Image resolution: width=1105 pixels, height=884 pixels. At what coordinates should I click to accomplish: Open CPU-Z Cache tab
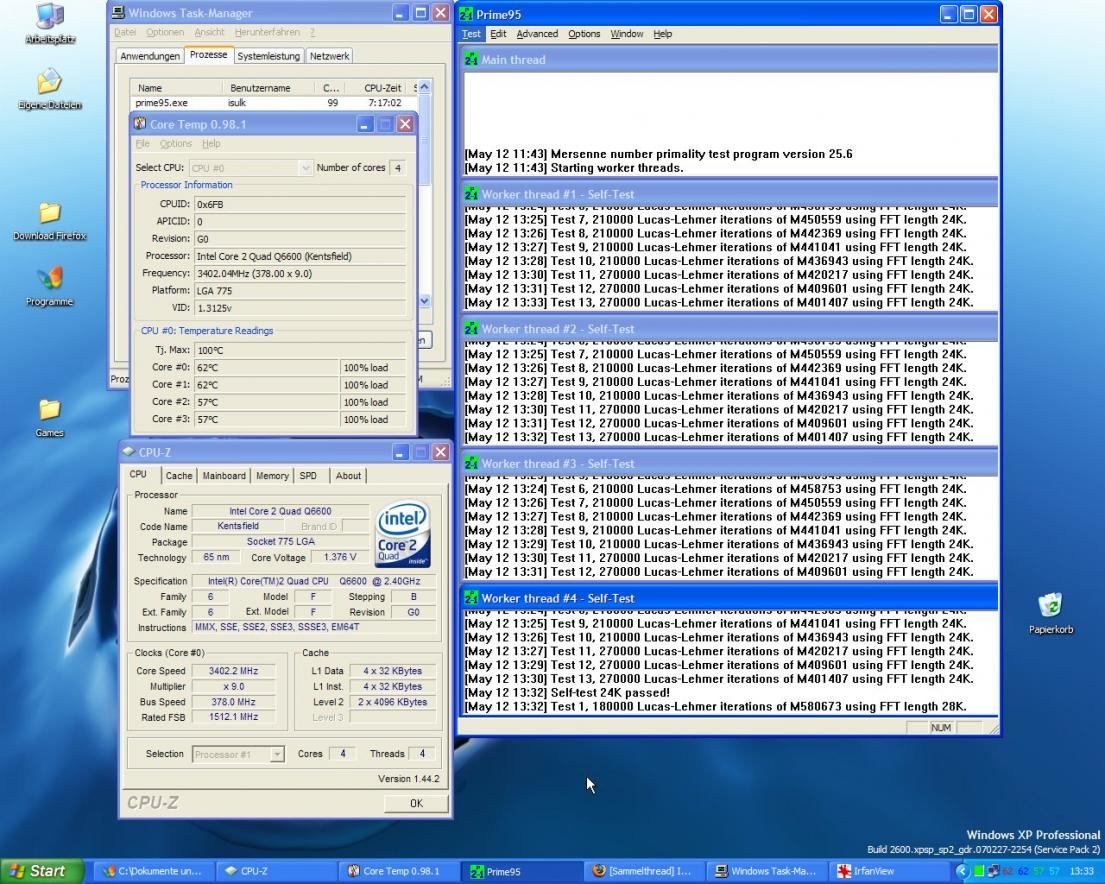(179, 476)
